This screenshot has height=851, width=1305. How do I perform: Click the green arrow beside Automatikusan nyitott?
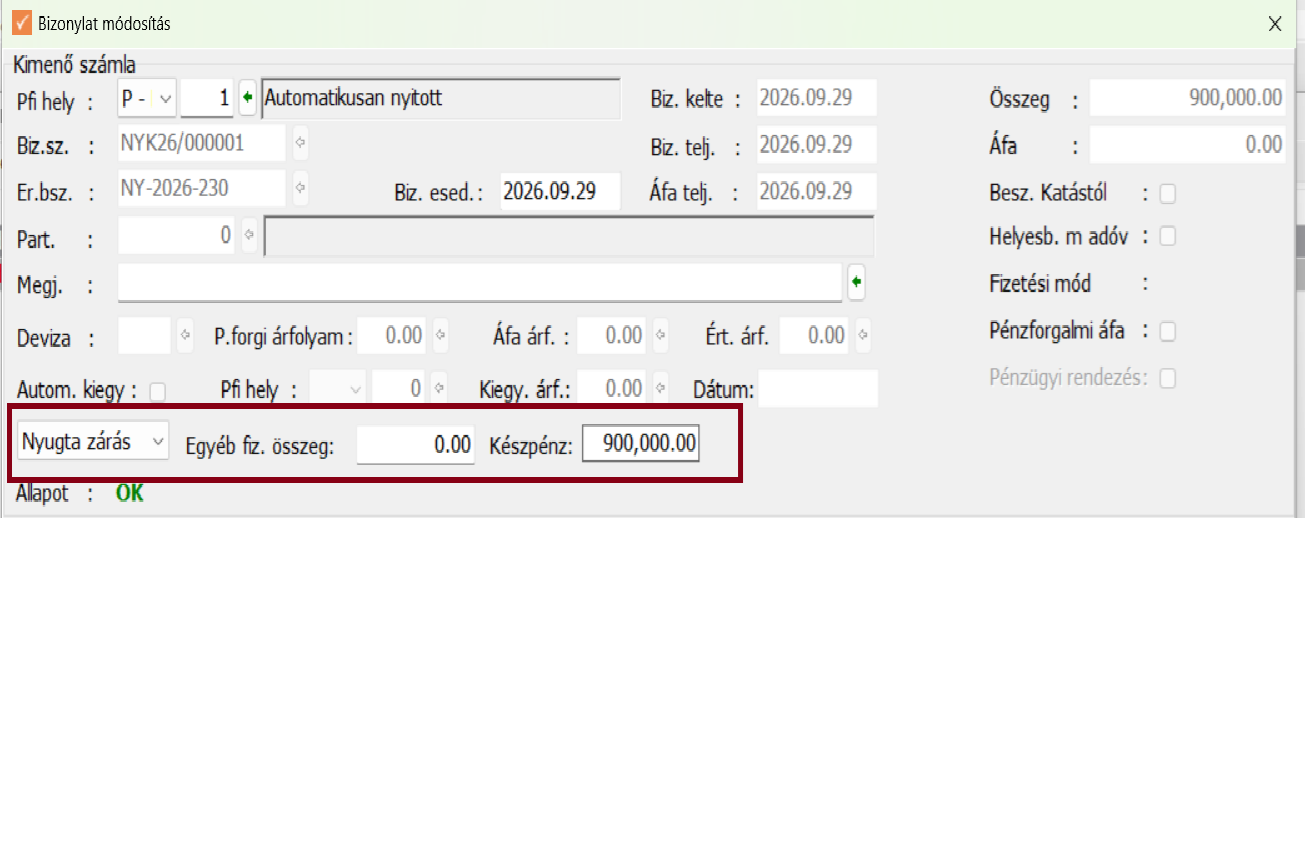coord(248,99)
